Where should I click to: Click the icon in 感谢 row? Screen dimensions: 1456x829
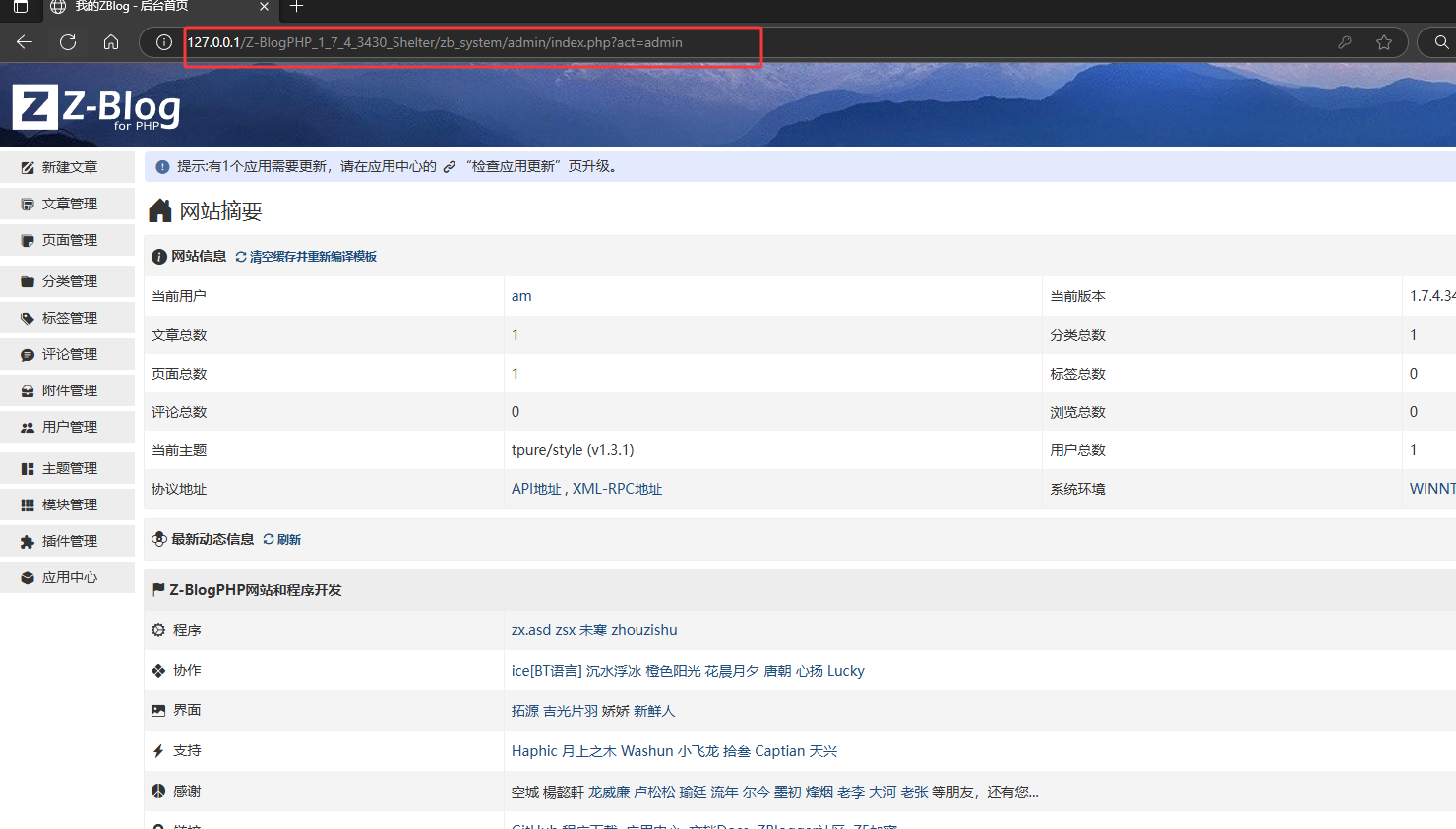(x=158, y=791)
